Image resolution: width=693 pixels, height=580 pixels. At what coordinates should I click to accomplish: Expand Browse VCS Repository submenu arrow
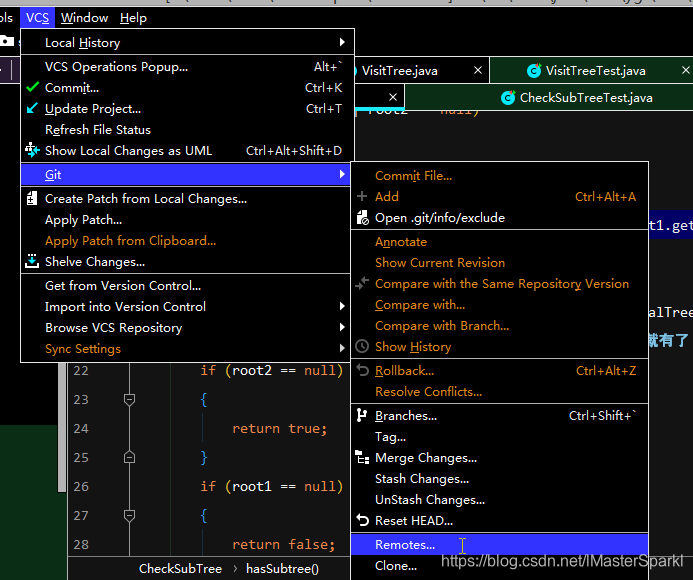(342, 327)
